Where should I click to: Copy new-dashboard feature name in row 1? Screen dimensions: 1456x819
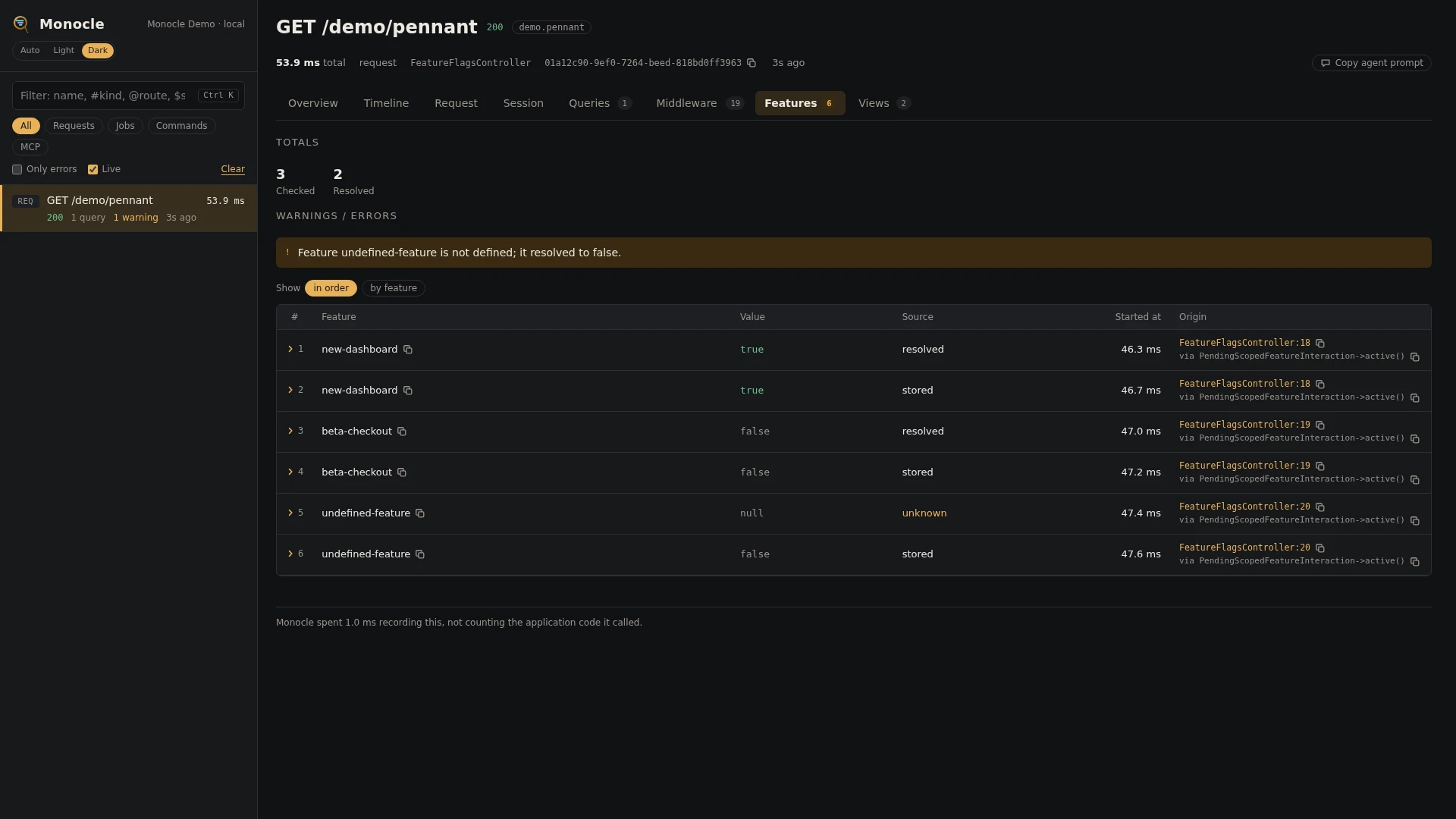point(408,350)
